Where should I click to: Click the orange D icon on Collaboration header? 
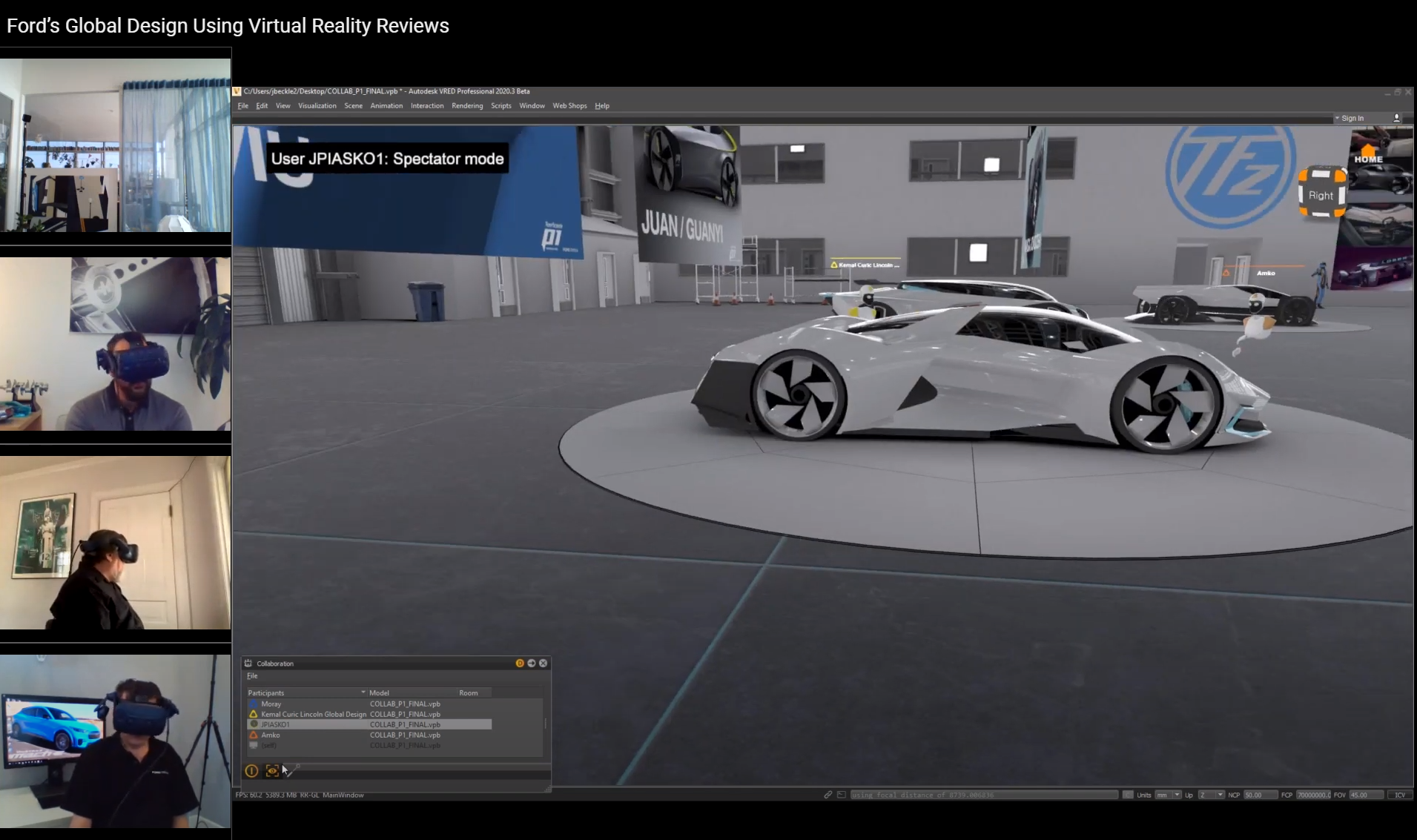tap(520, 663)
